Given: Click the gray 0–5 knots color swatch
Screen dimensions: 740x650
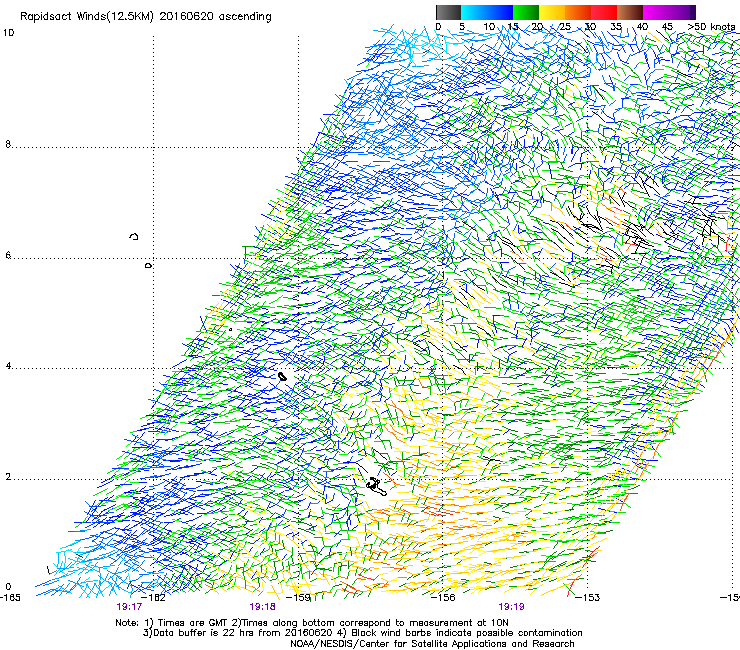Looking at the screenshot, I should (x=448, y=12).
